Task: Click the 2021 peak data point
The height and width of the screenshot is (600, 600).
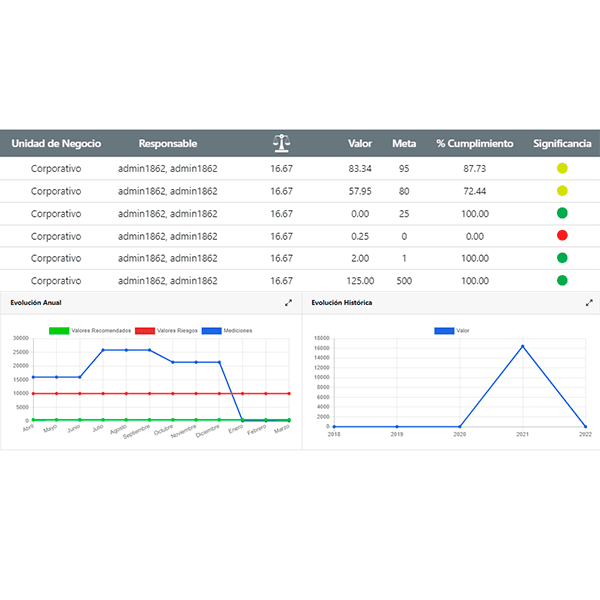Action: [522, 347]
